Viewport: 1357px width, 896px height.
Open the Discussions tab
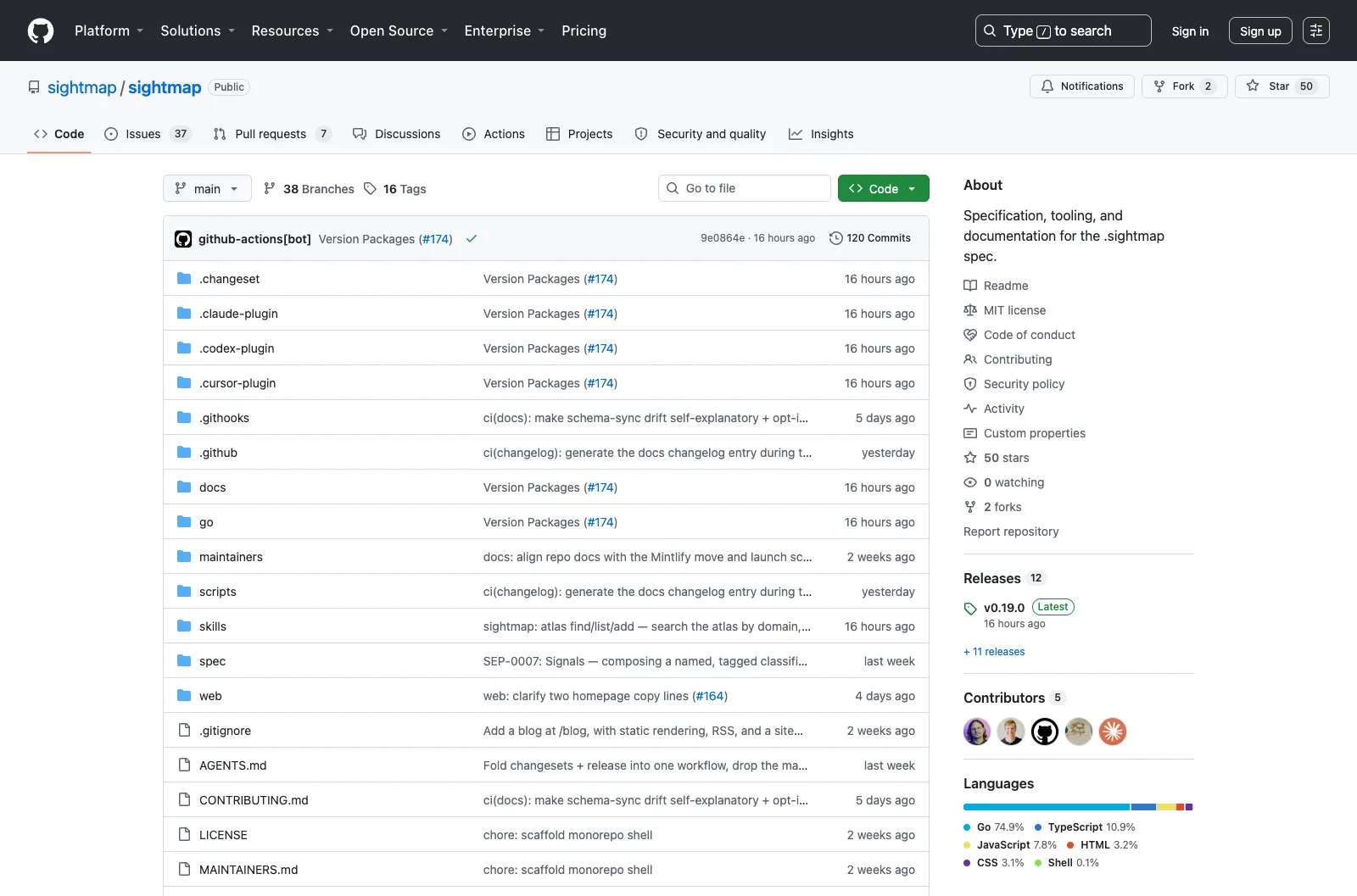[396, 134]
